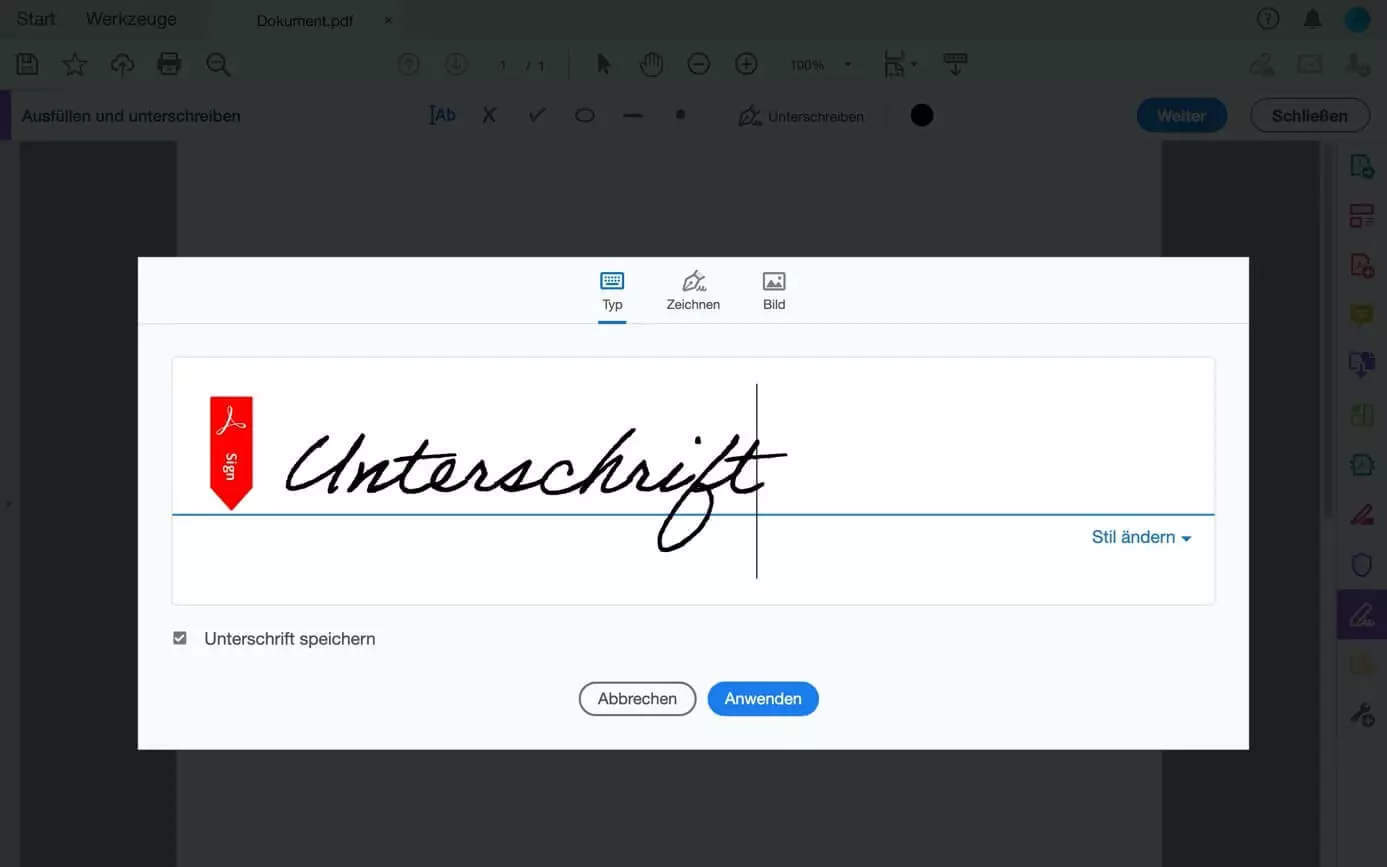Go to previous page arrow
The width and height of the screenshot is (1387, 867).
408,65
